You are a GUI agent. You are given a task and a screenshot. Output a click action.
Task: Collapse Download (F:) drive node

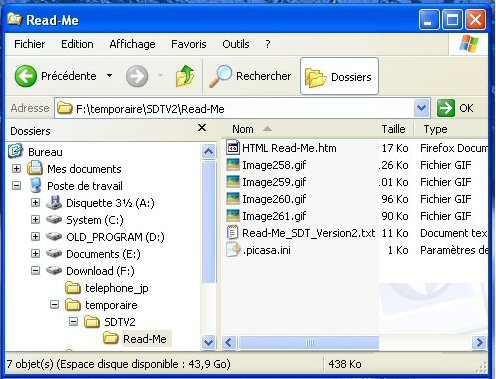35,271
